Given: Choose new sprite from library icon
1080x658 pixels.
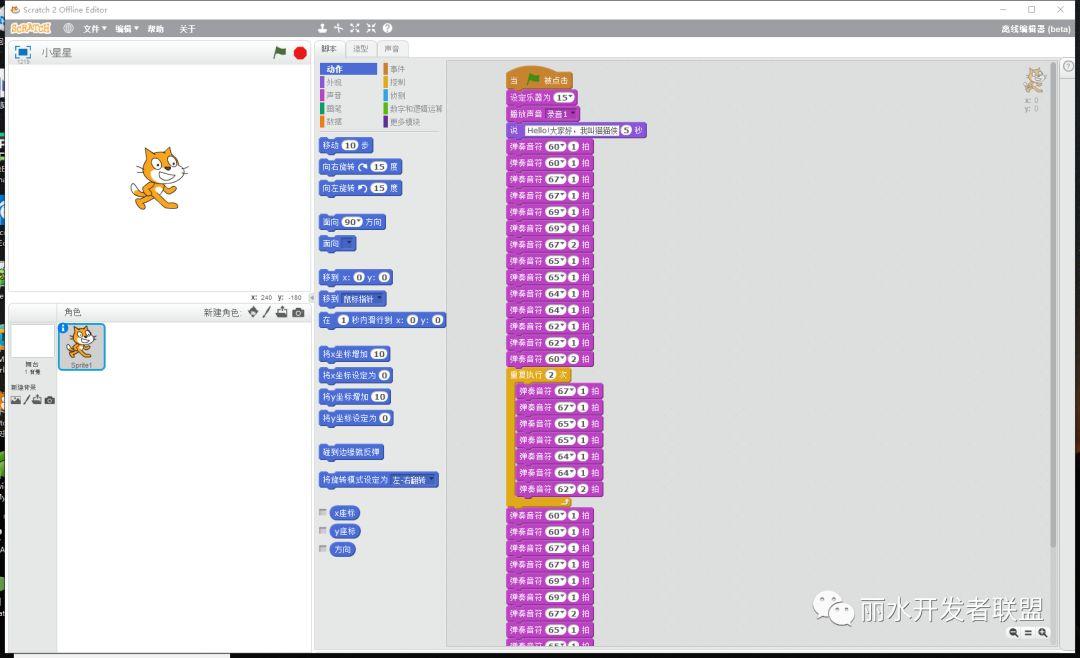Looking at the screenshot, I should (x=253, y=312).
